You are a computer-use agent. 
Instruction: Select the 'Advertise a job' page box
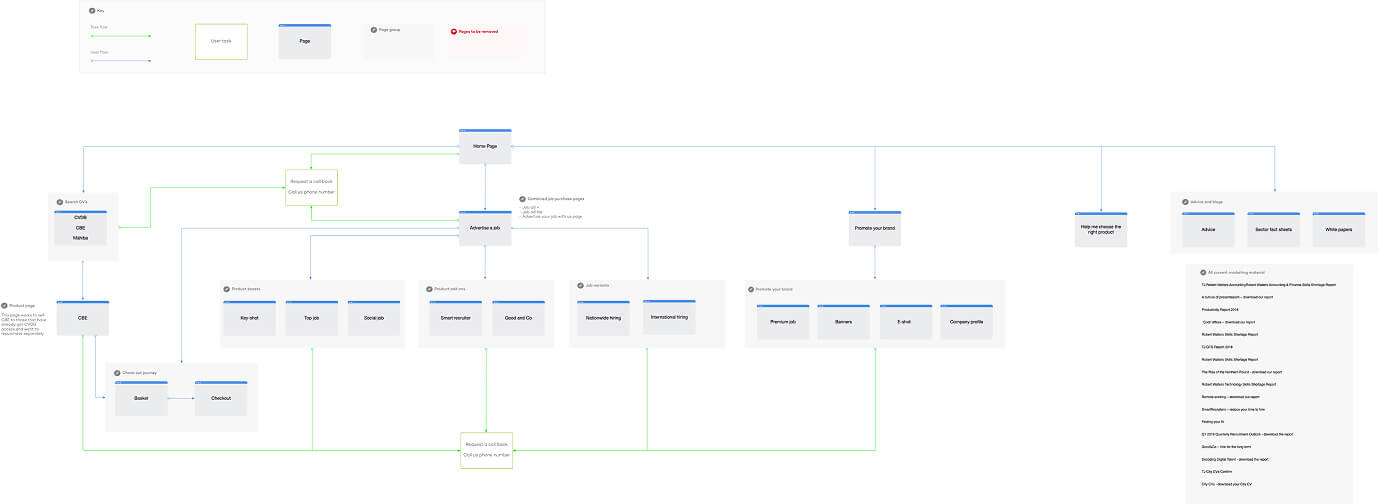click(485, 228)
